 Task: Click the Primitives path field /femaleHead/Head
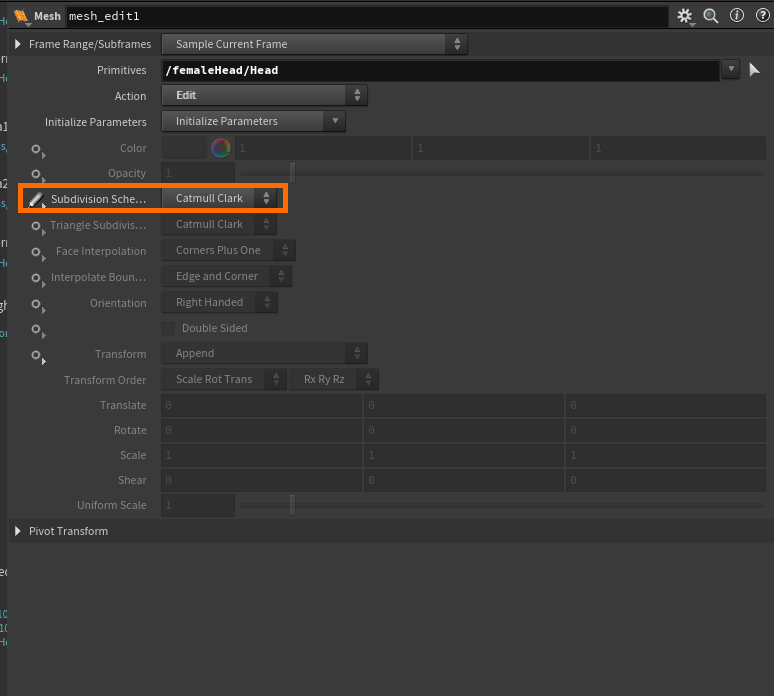pyautogui.click(x=440, y=70)
